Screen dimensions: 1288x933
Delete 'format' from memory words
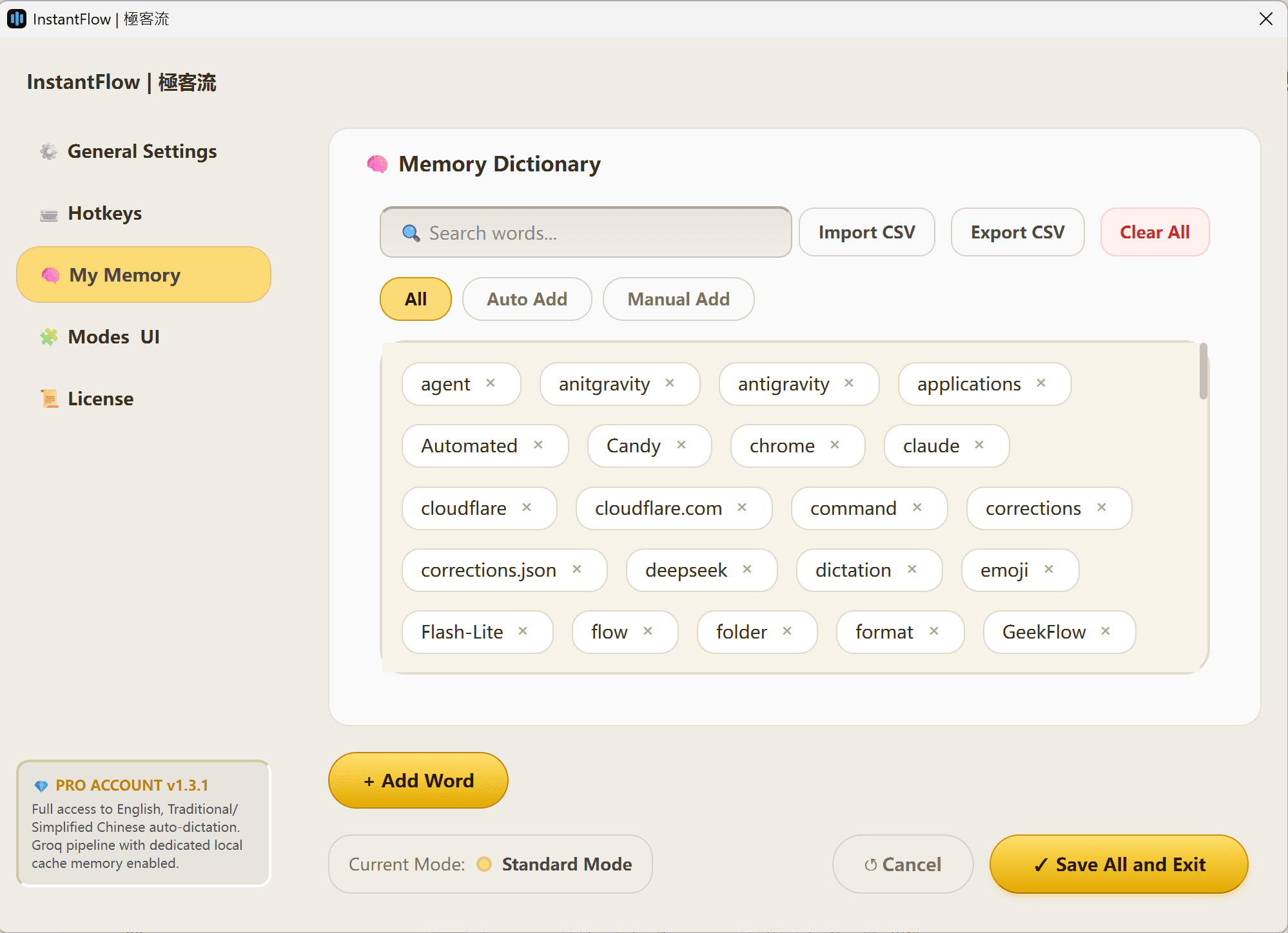click(934, 631)
